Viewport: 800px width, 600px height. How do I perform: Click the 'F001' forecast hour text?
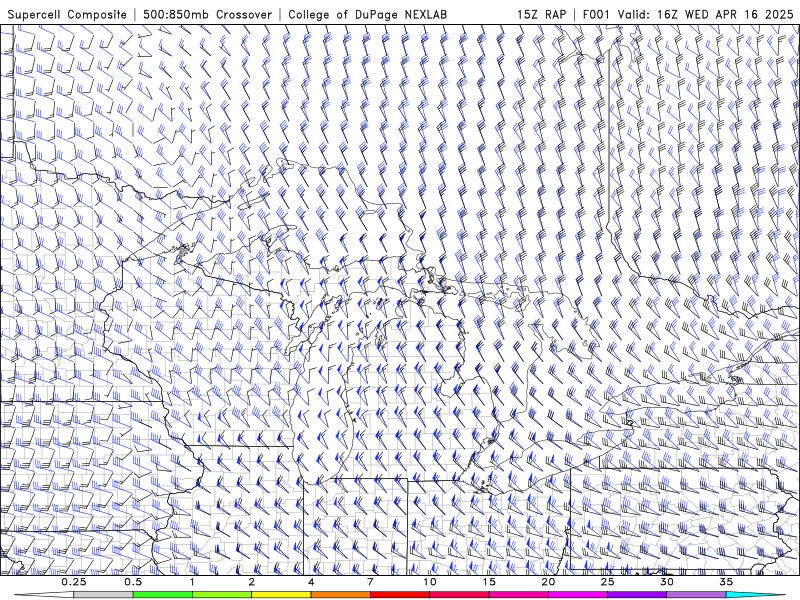(x=596, y=14)
